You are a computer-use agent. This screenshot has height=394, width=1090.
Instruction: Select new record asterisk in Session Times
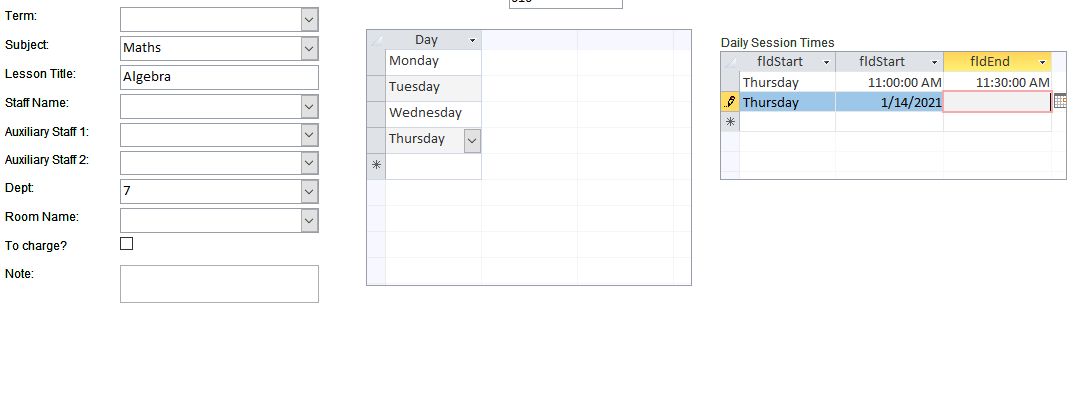click(x=730, y=122)
